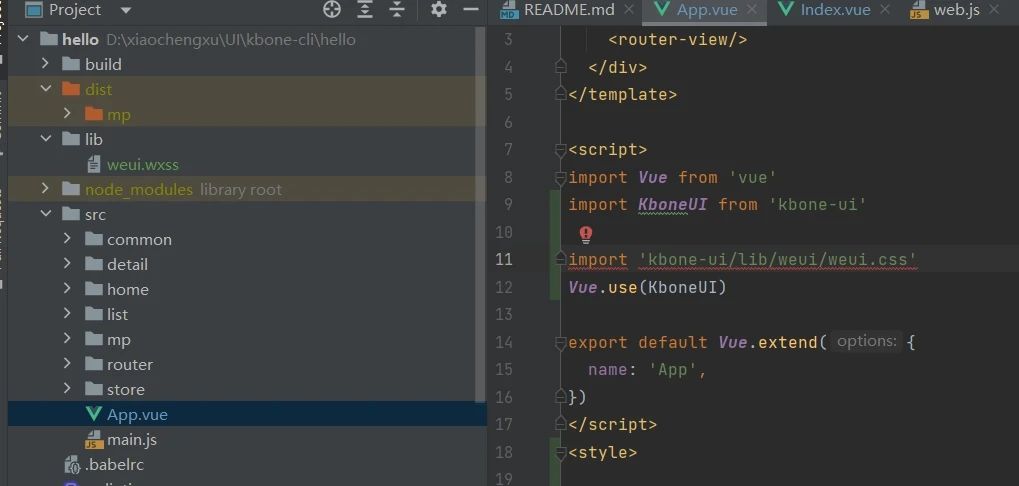Select weui.wxss in the lib folder
The image size is (1019, 486).
coord(247,164)
